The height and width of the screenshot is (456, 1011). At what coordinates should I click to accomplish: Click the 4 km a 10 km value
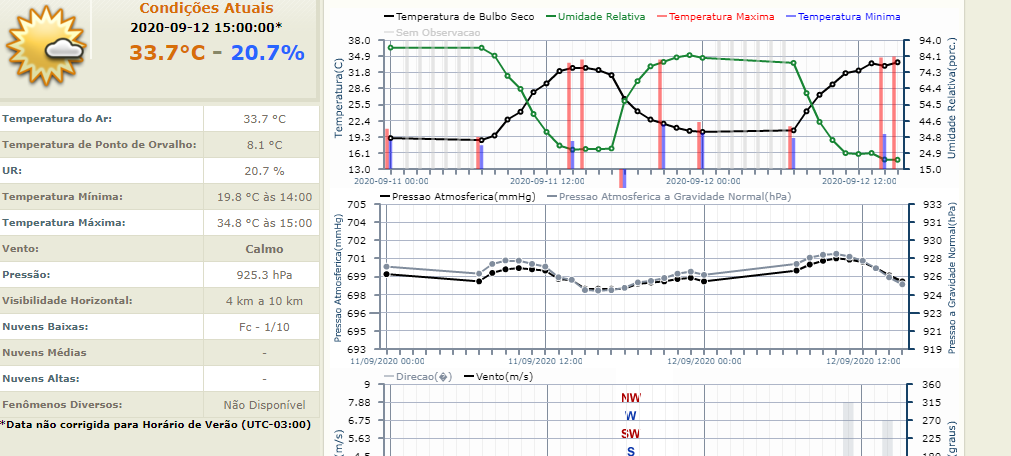coord(264,301)
